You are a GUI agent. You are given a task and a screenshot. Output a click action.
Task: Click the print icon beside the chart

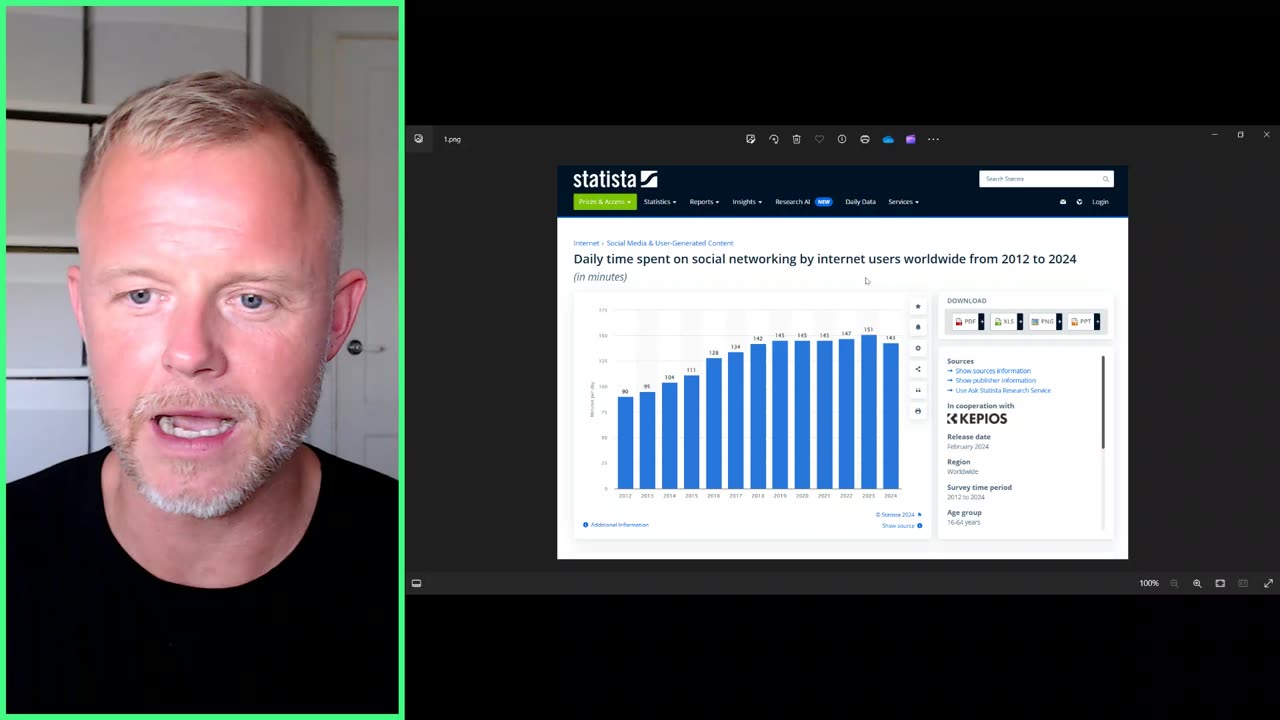click(918, 411)
